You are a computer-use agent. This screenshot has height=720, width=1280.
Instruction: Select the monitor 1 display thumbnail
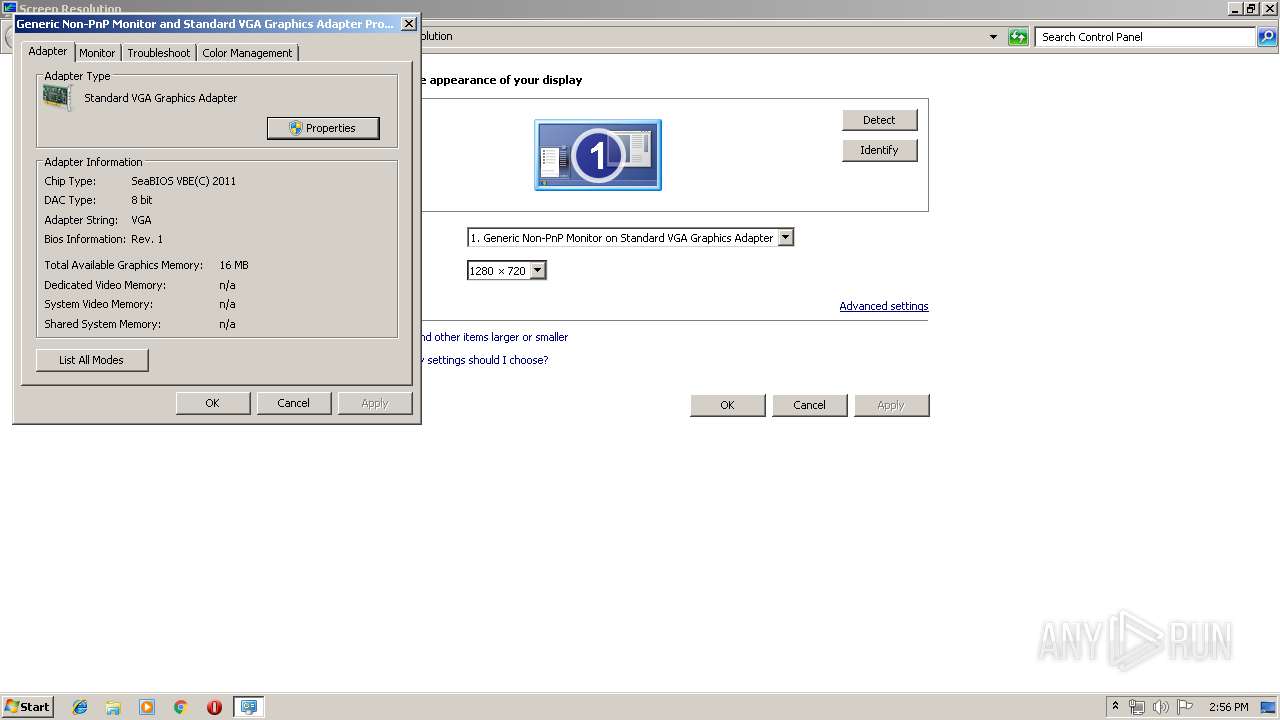(598, 155)
